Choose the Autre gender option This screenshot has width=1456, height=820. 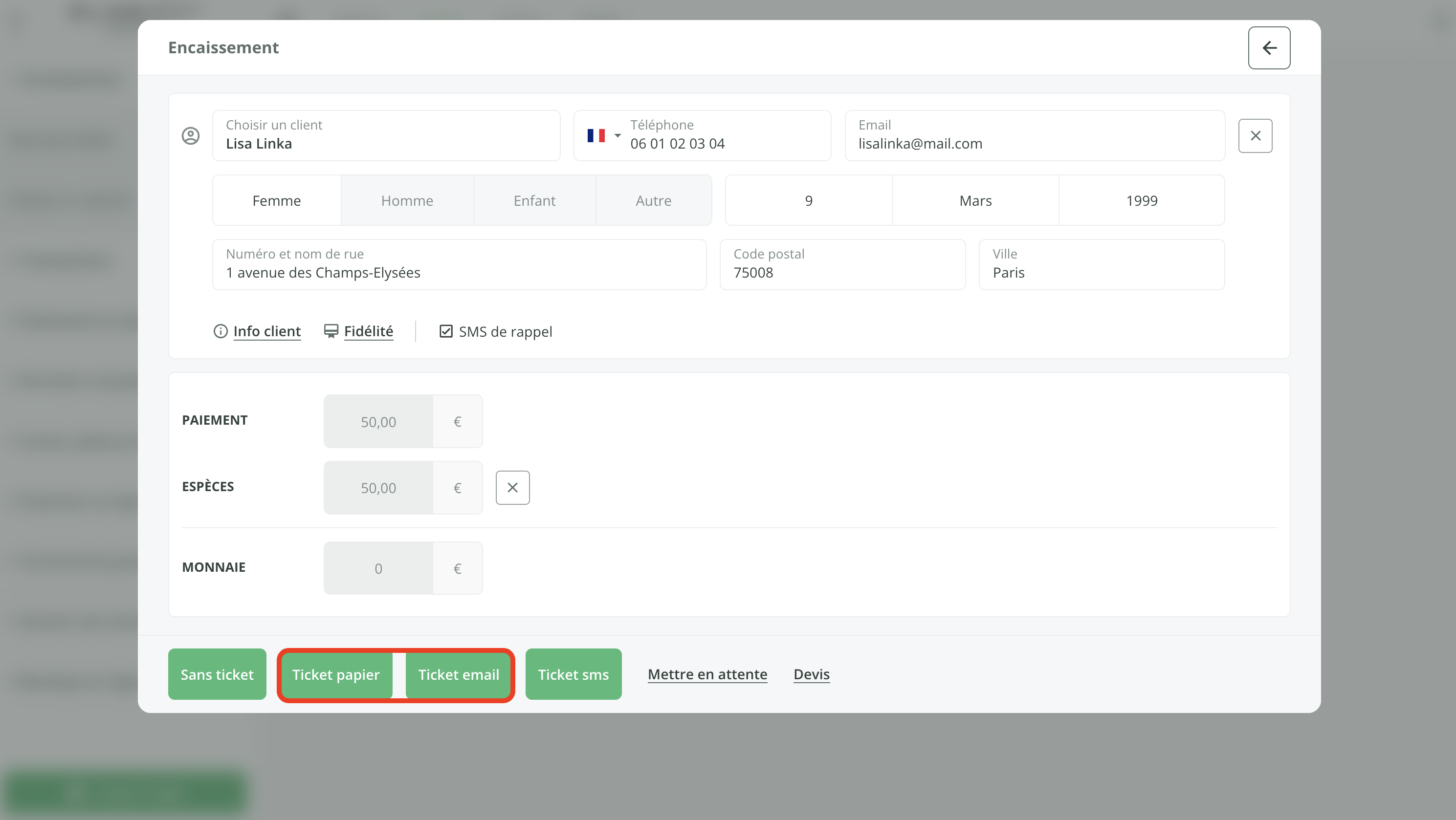(653, 201)
